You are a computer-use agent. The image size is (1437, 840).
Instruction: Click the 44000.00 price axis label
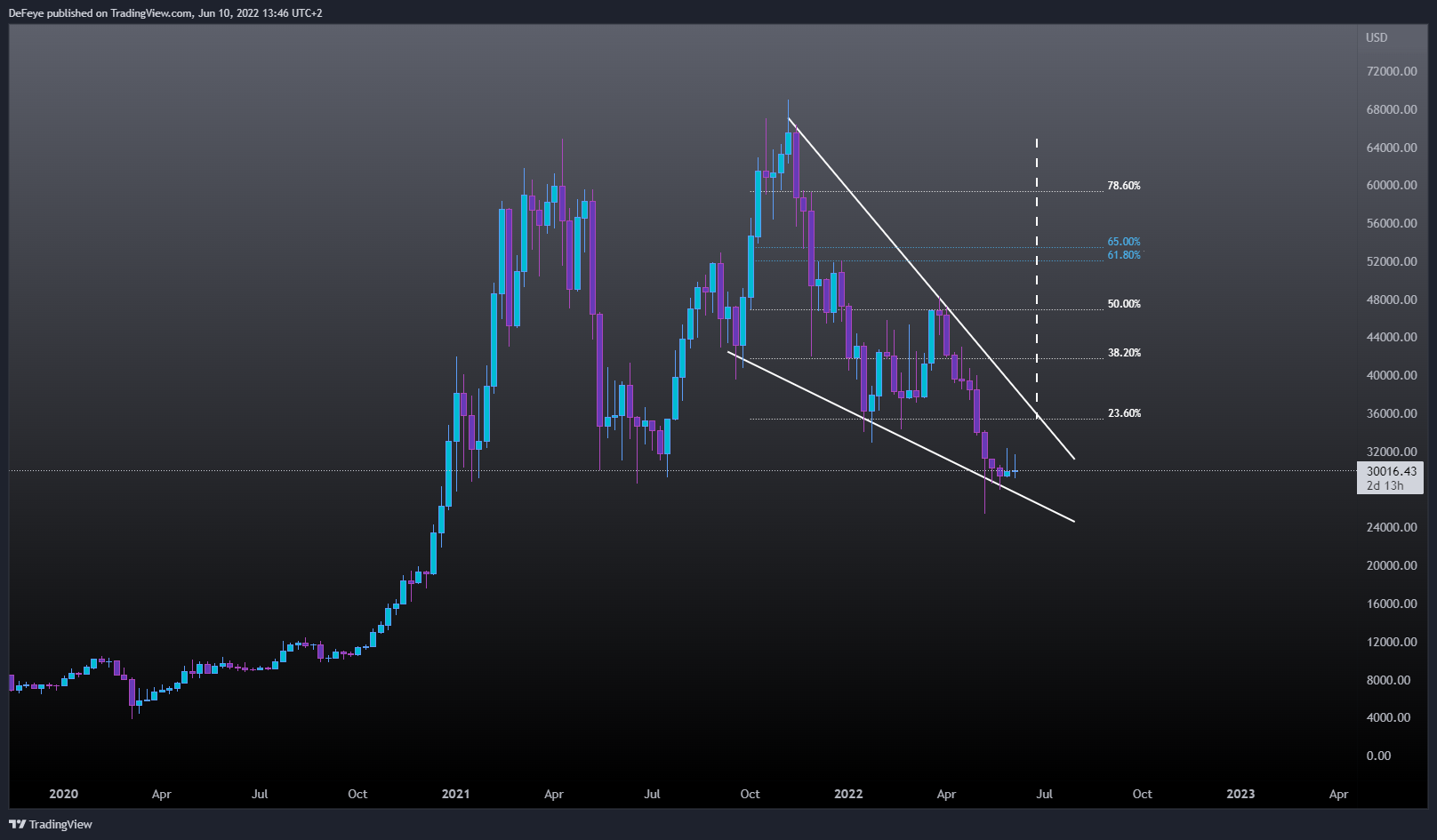[x=1392, y=337]
